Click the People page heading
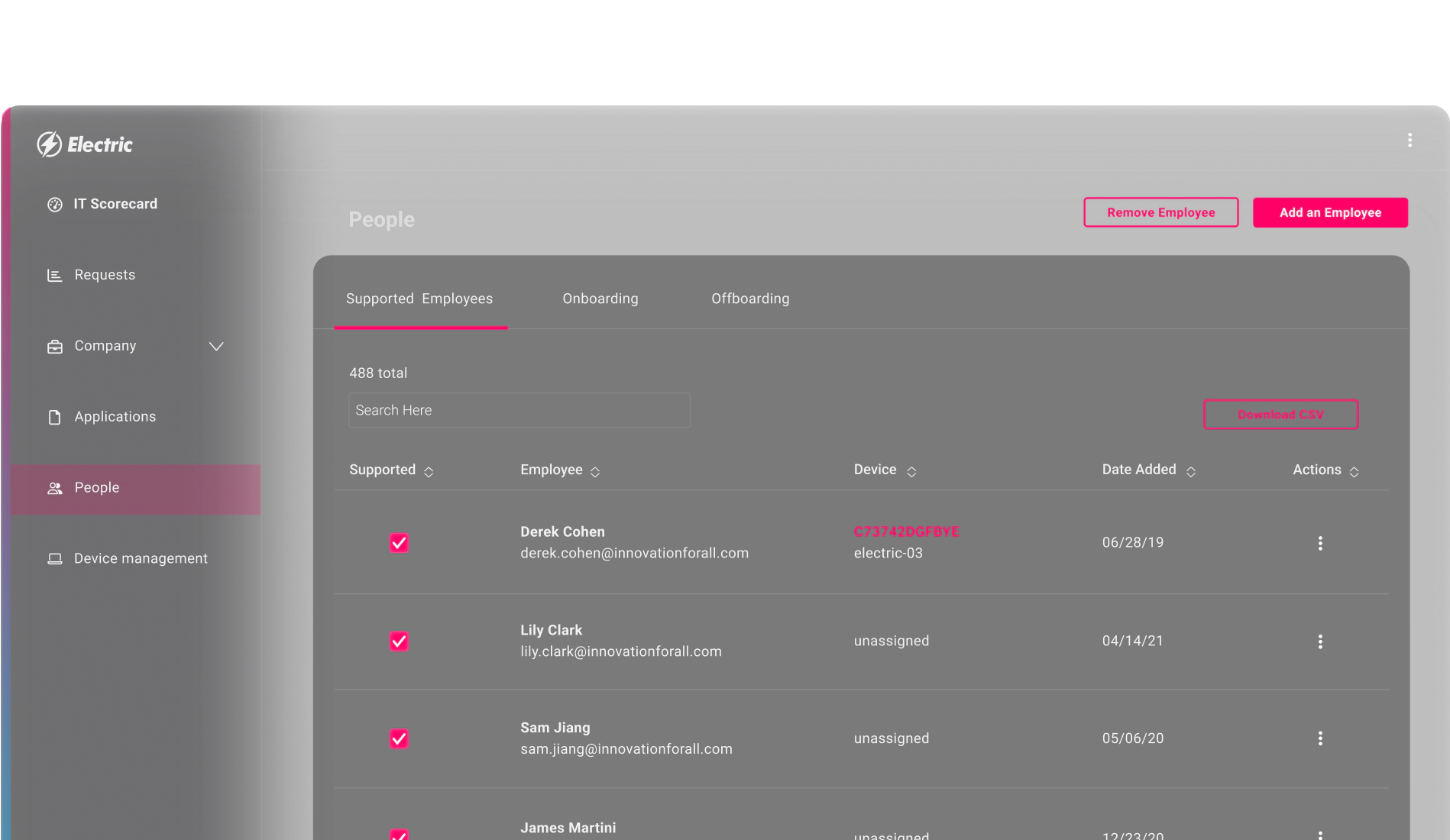The height and width of the screenshot is (840, 1450). pyautogui.click(x=381, y=220)
